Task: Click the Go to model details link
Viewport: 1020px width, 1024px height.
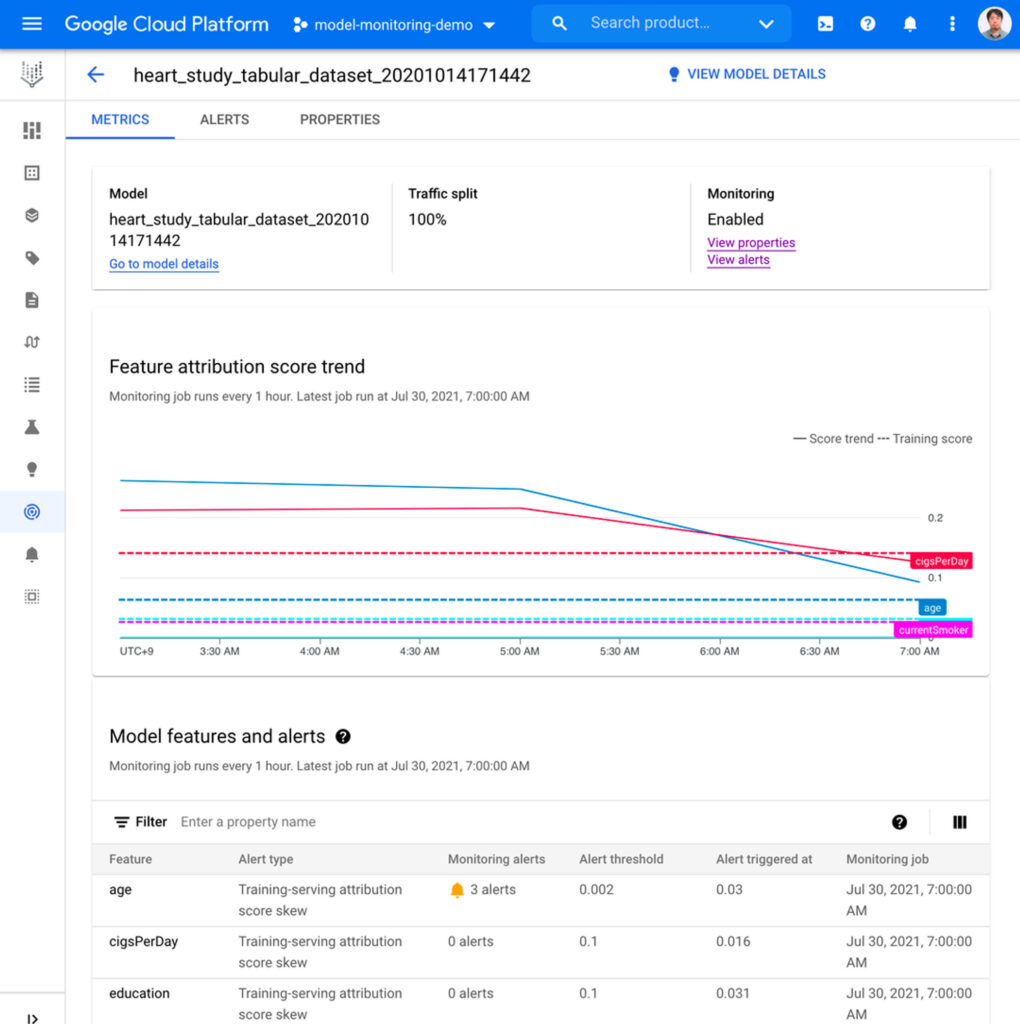Action: point(163,264)
